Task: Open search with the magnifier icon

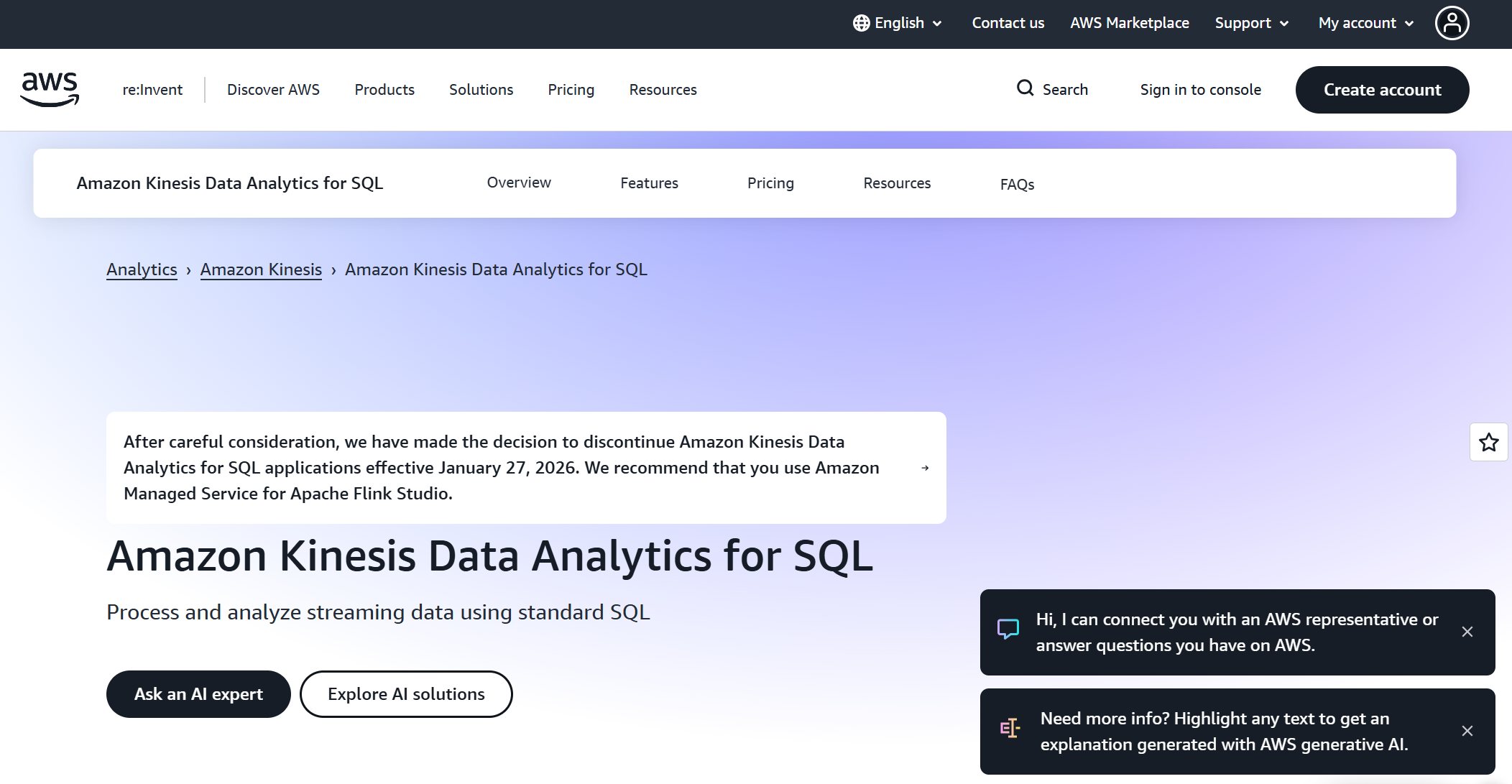Action: pos(1025,89)
